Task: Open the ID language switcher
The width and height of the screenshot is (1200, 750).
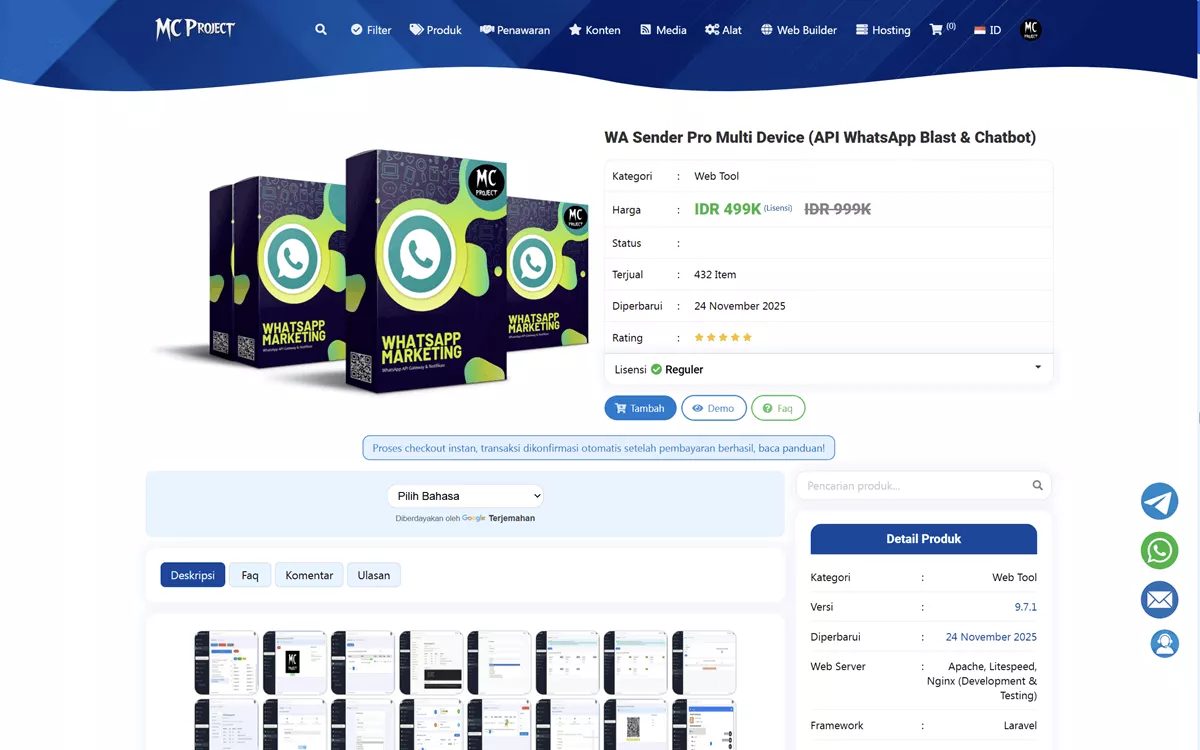Action: 987,30
